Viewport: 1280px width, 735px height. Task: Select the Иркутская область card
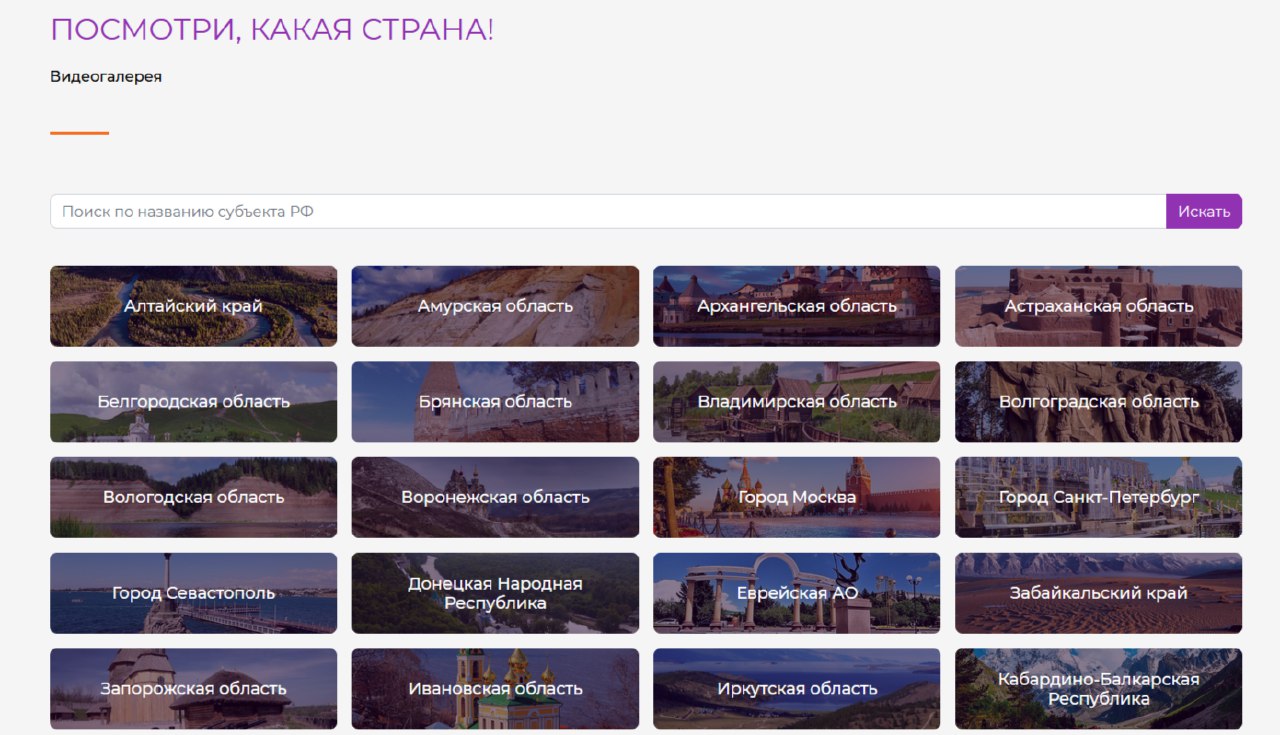point(797,689)
